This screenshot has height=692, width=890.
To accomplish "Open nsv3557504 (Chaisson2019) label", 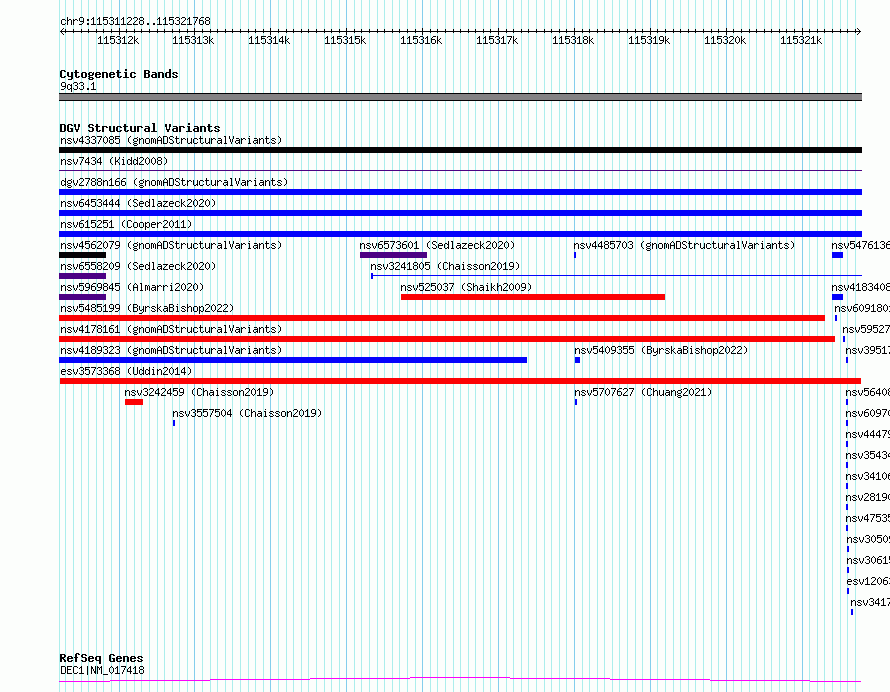I will [247, 413].
